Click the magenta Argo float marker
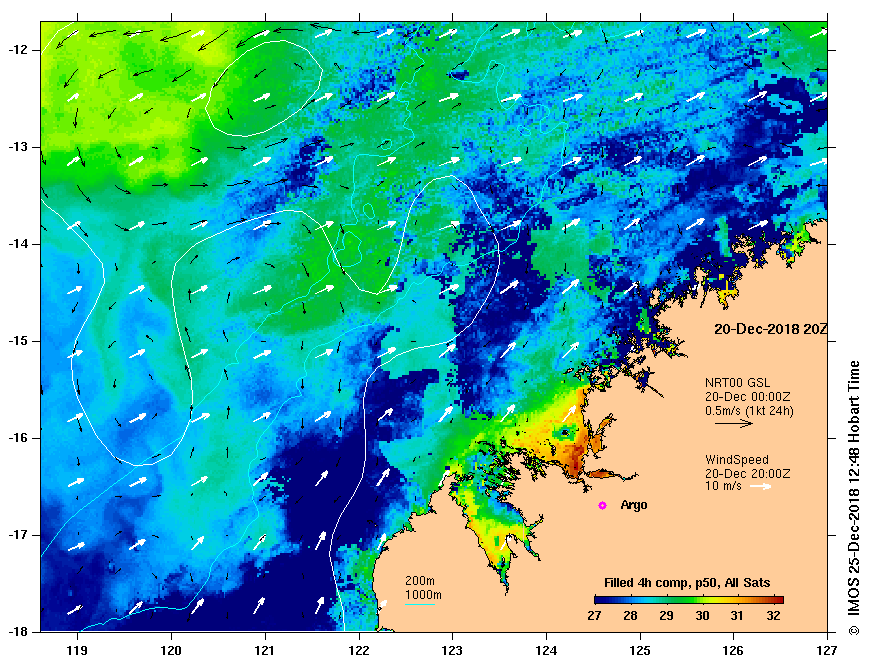This screenshot has height=666, width=871. coord(602,505)
